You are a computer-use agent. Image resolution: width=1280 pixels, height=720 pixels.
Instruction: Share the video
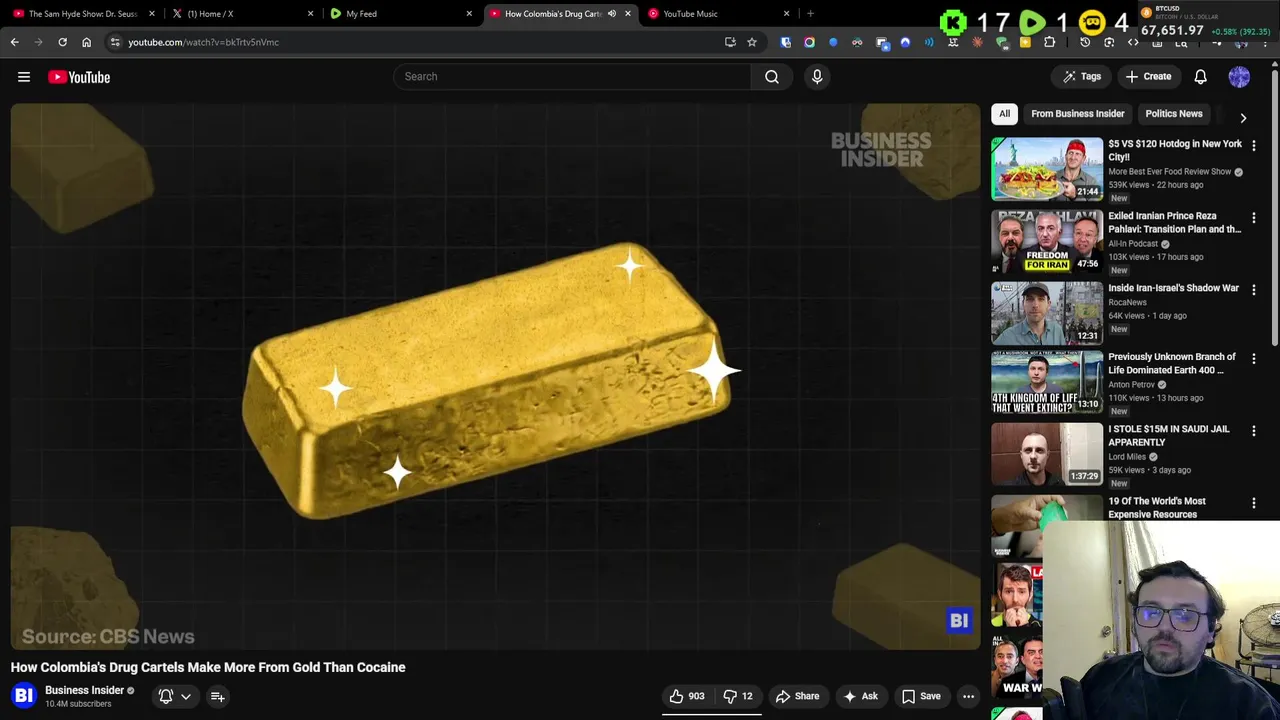tap(797, 696)
